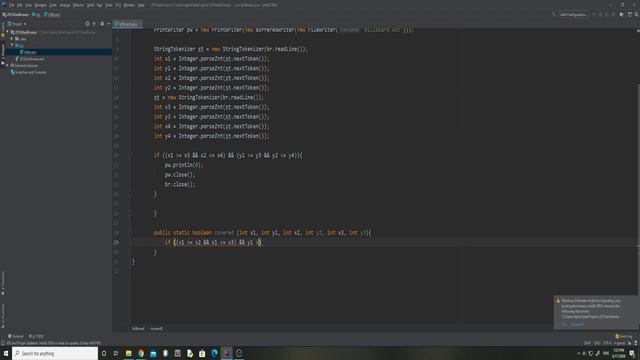
Task: Click the line separator CRLF indicator in status bar
Action: 597,343
